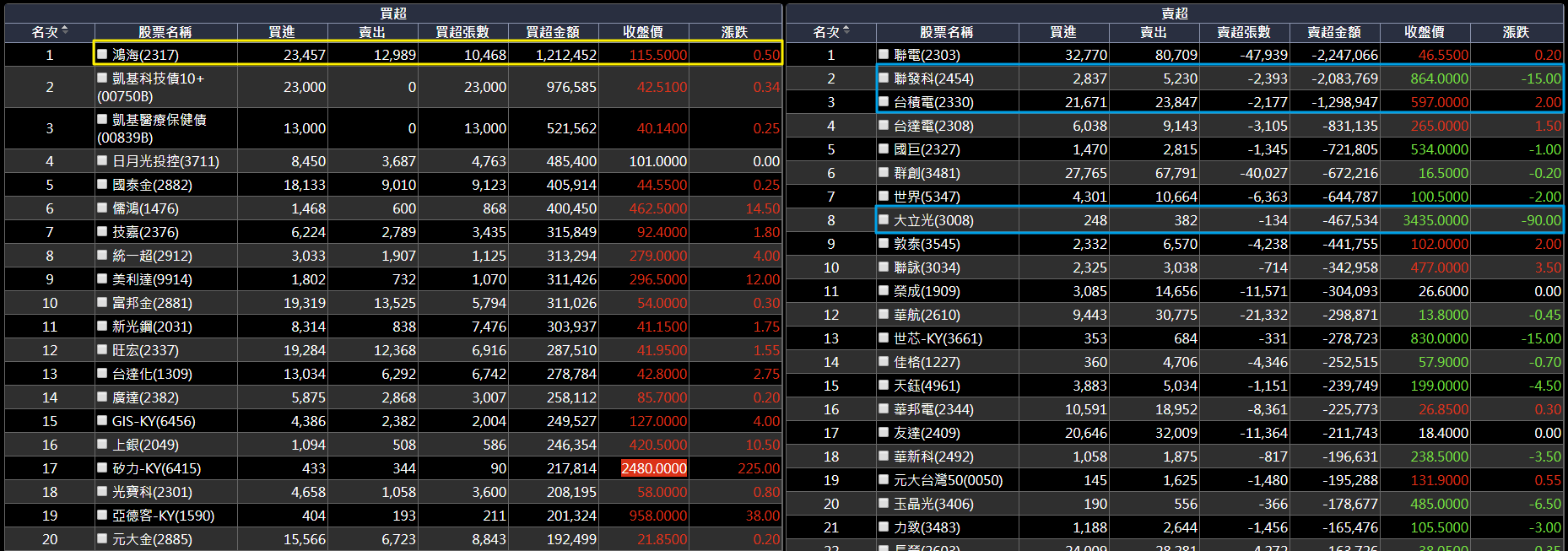Screen dimensions: 1568x551
Task: Open stock 旺宏(2337)
Action: [x=145, y=350]
